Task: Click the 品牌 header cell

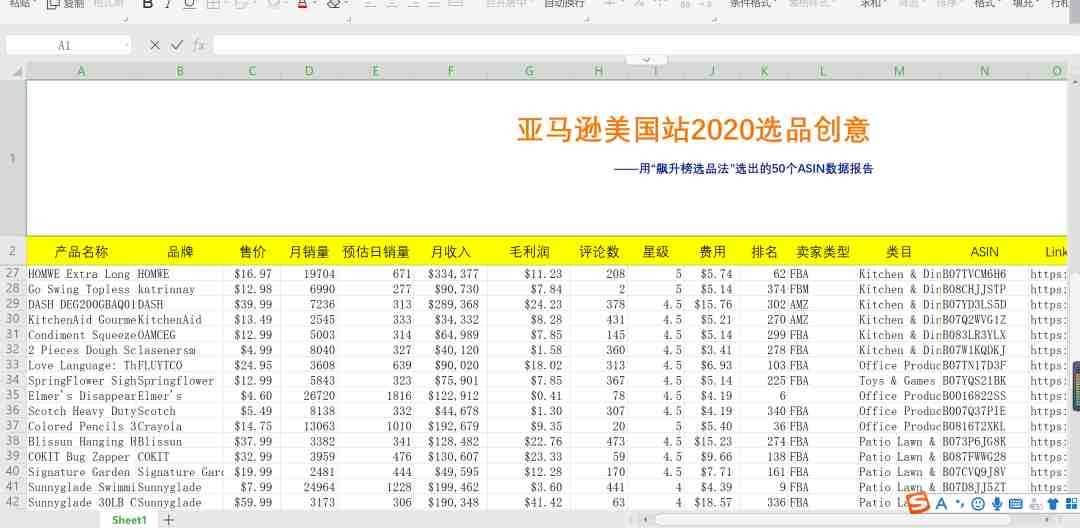Action: [180, 252]
